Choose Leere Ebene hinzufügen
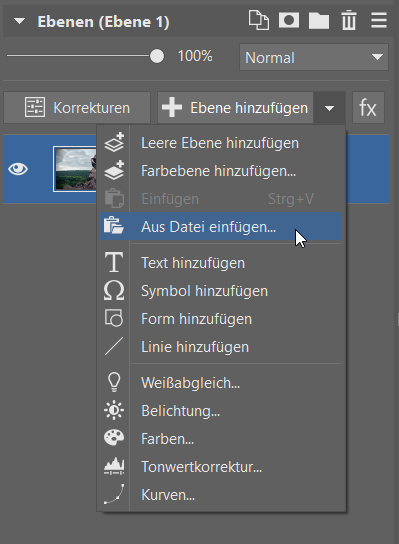Image resolution: width=399 pixels, height=544 pixels. 221,143
